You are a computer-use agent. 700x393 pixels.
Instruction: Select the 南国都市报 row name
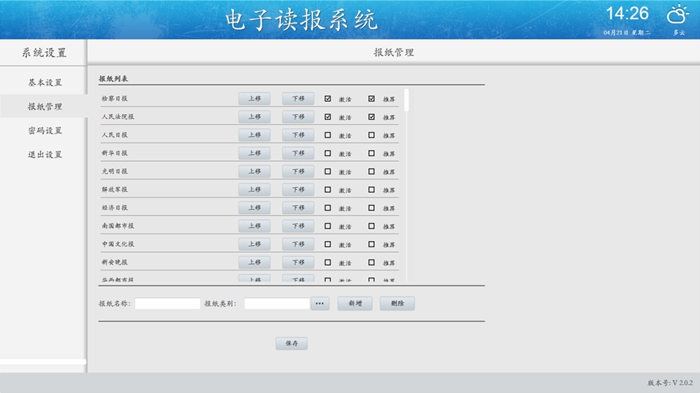point(118,226)
